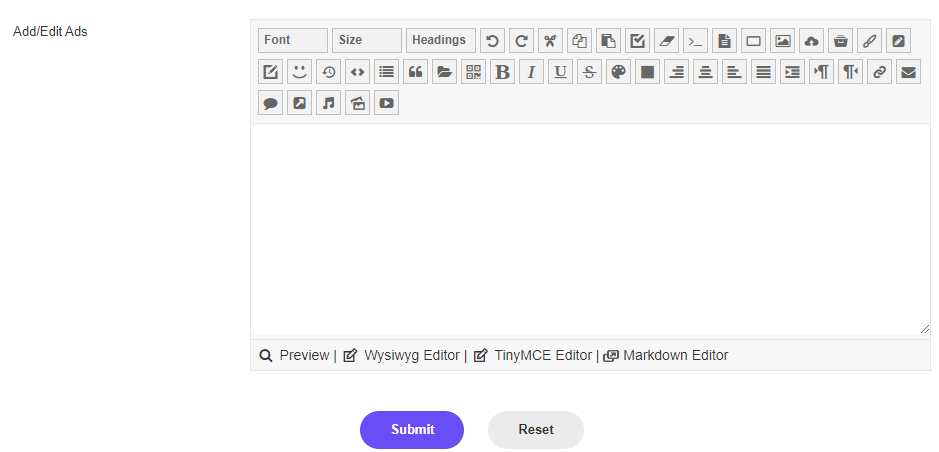This screenshot has height=452, width=939.
Task: Open the Headings dropdown
Action: click(x=441, y=40)
